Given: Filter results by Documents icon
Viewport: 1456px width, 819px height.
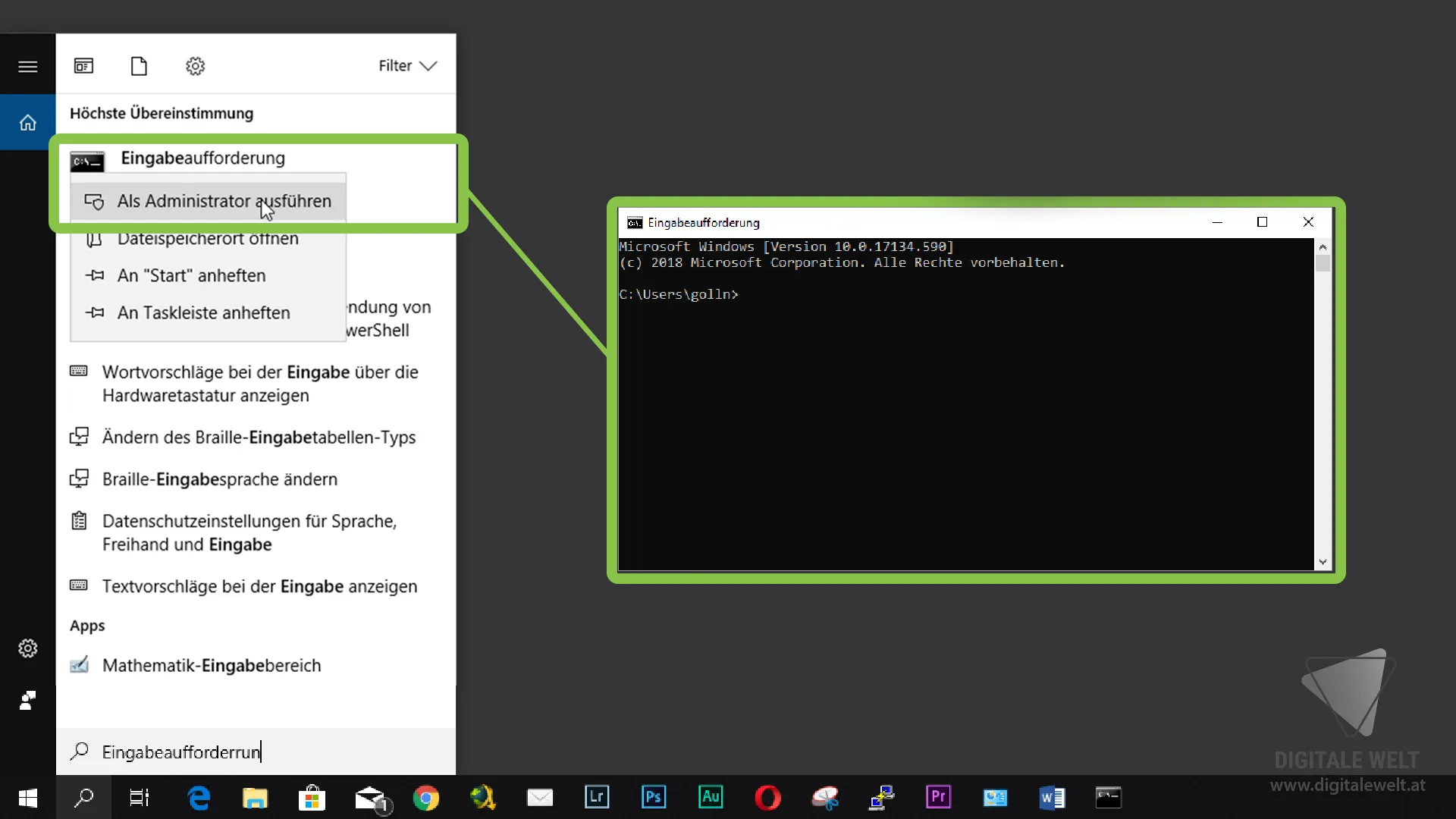Looking at the screenshot, I should (139, 66).
